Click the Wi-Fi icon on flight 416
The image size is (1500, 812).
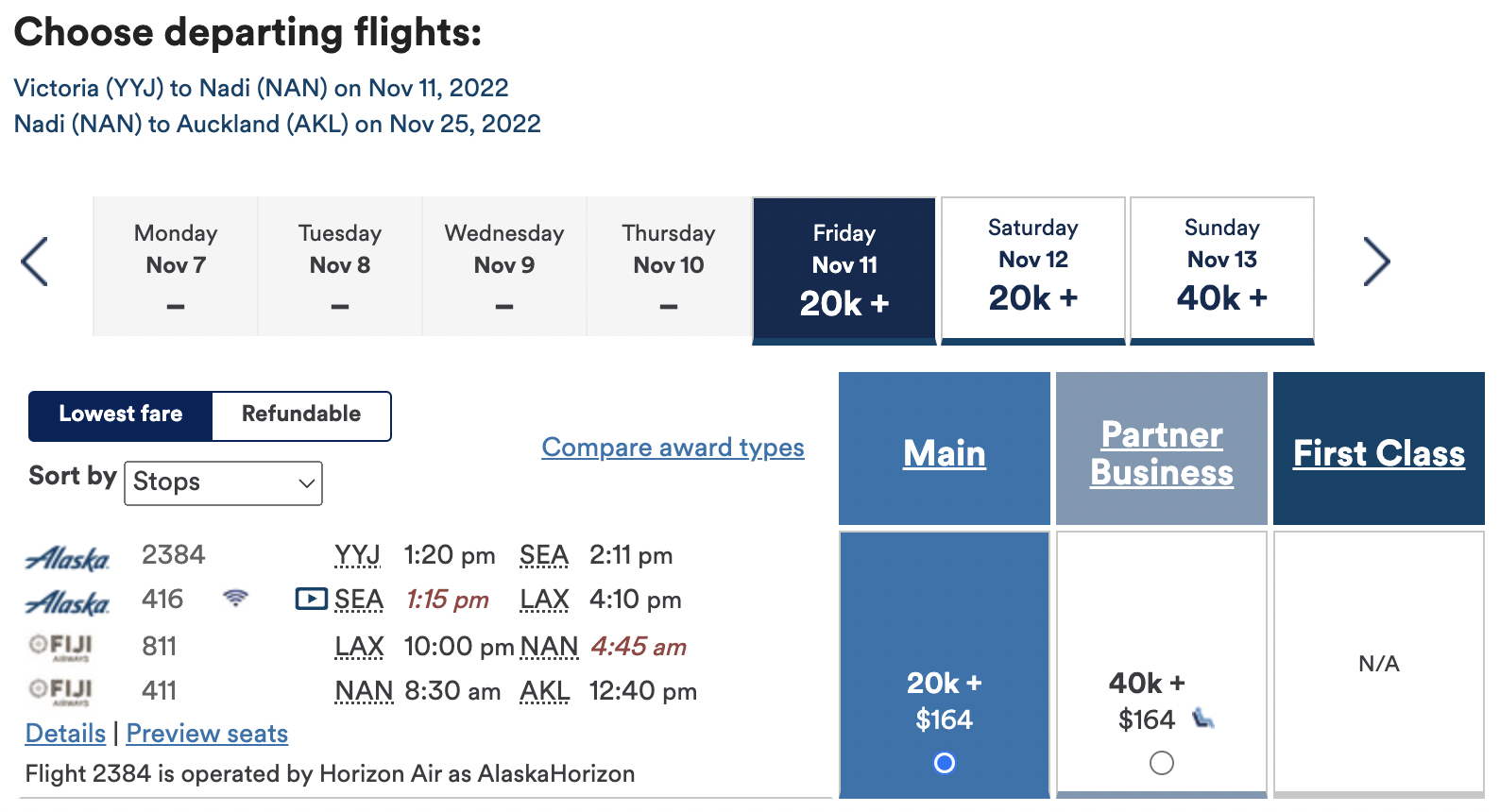(235, 598)
